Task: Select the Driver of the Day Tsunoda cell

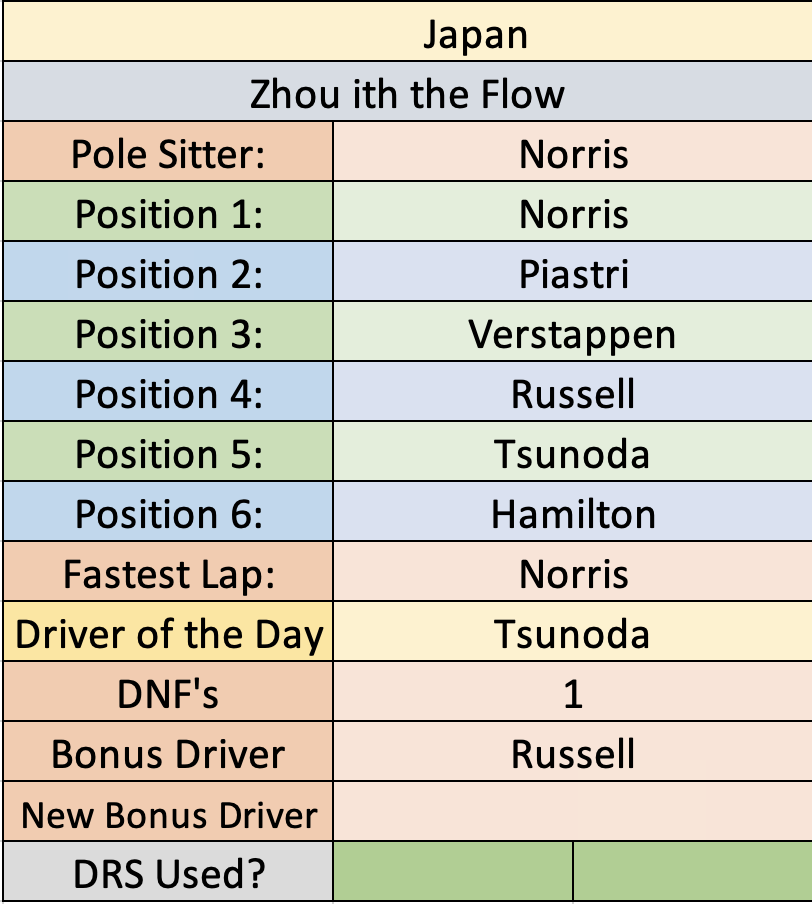Action: (573, 631)
